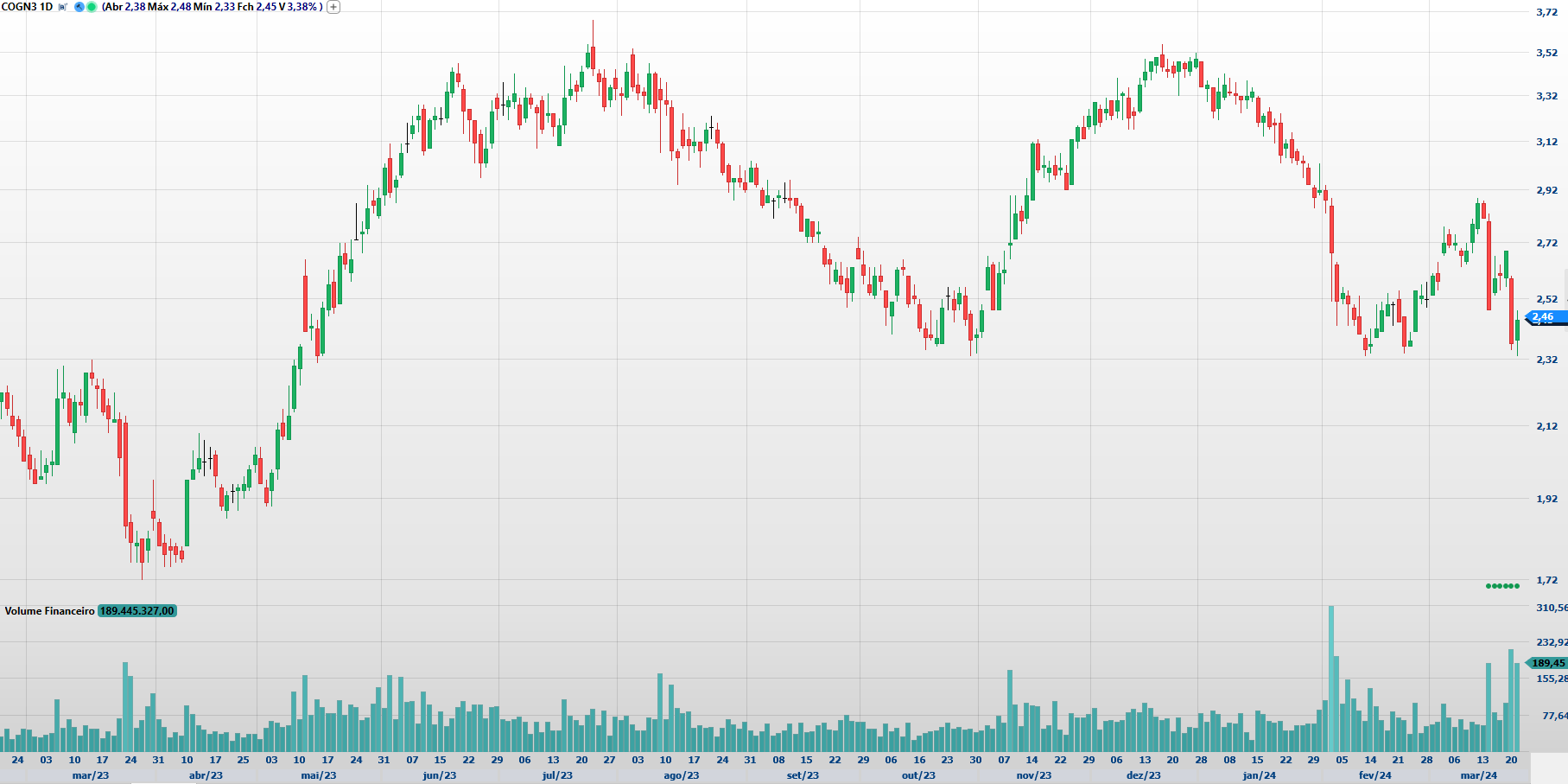Click the green circle status icon
Screen dimensions: 1568x784
[x=92, y=7]
